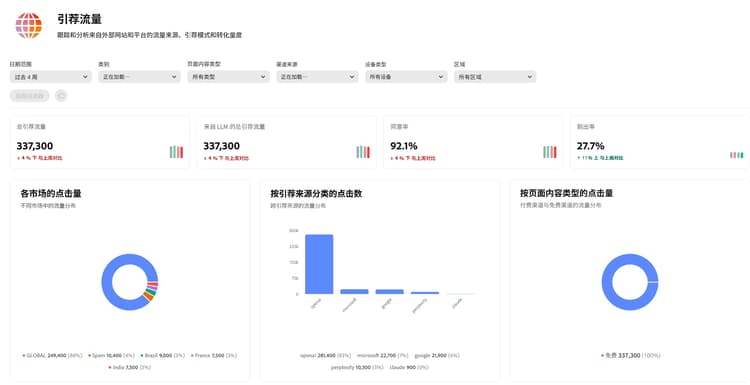This screenshot has height=385, width=750.
Task: Click the 各市场的点击量 chart title
Action: pyautogui.click(x=51, y=193)
